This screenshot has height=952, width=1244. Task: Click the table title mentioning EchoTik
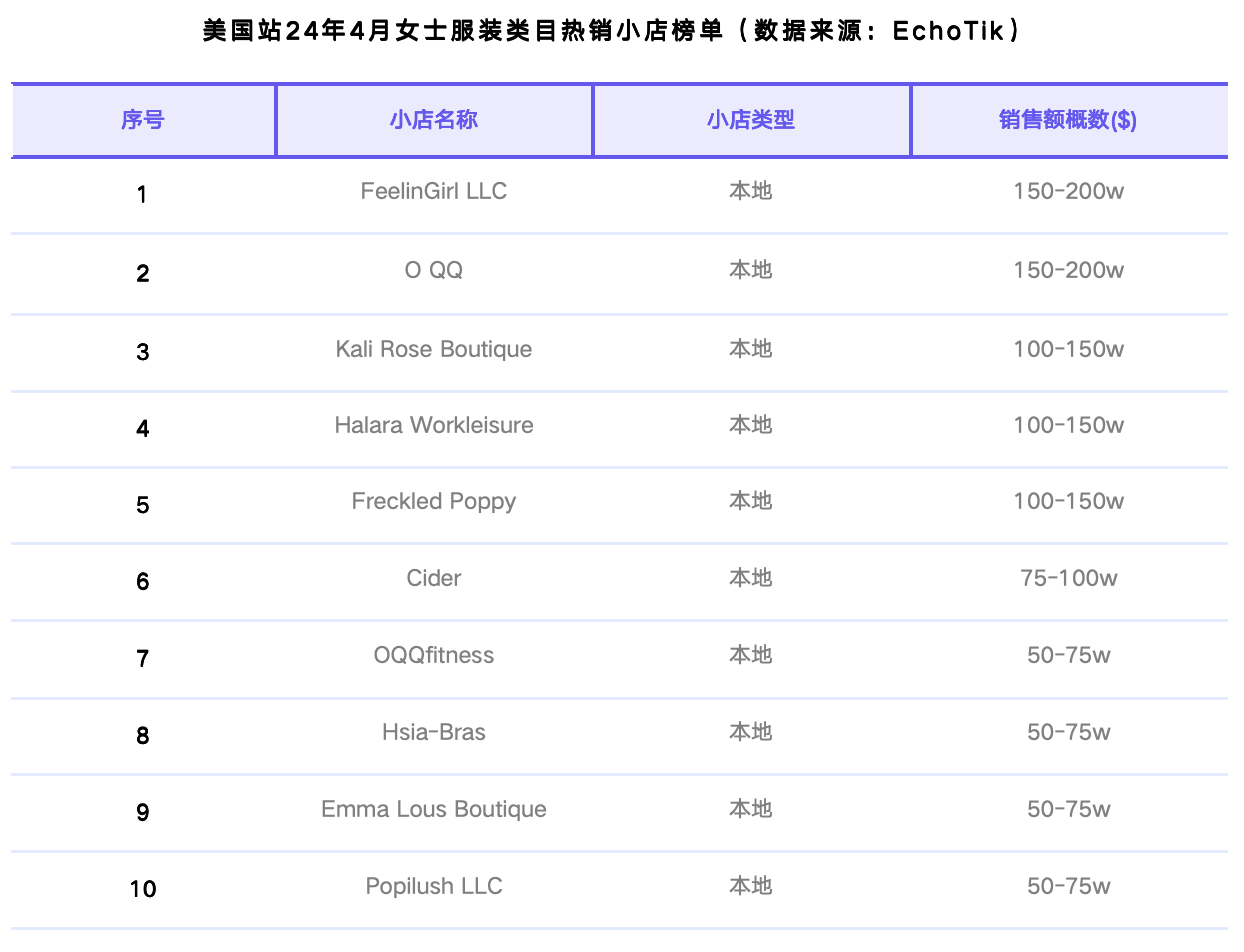[x=612, y=32]
